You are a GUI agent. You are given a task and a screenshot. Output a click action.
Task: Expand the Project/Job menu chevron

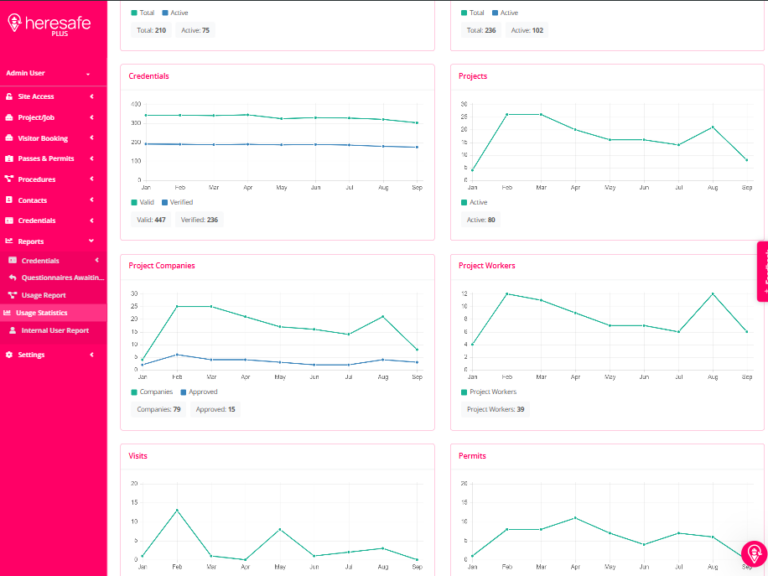[x=92, y=118]
